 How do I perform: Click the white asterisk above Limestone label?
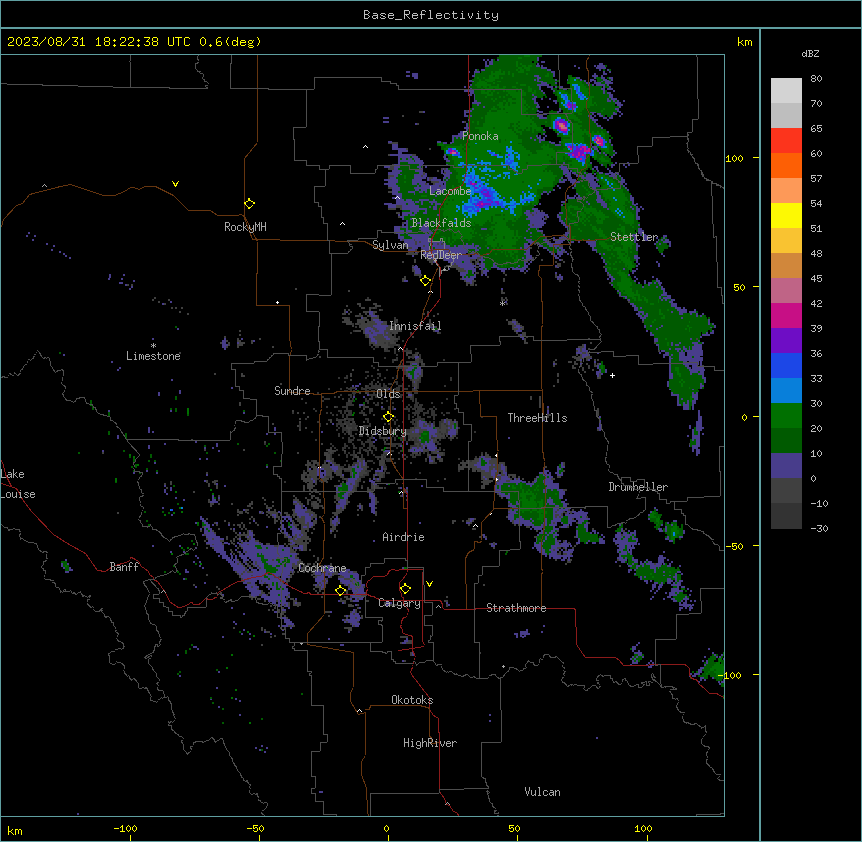coord(153,345)
